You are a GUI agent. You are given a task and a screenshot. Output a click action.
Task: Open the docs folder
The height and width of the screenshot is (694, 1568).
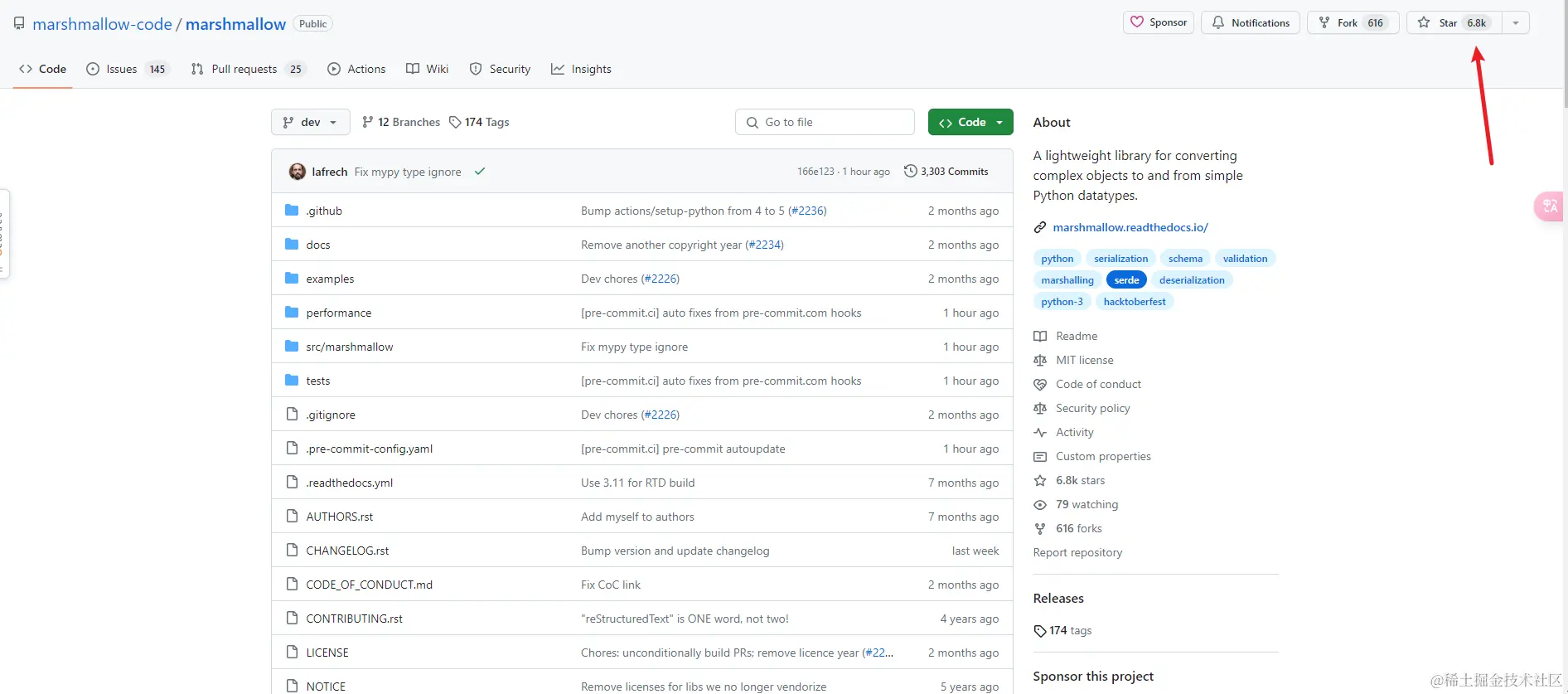(x=318, y=245)
